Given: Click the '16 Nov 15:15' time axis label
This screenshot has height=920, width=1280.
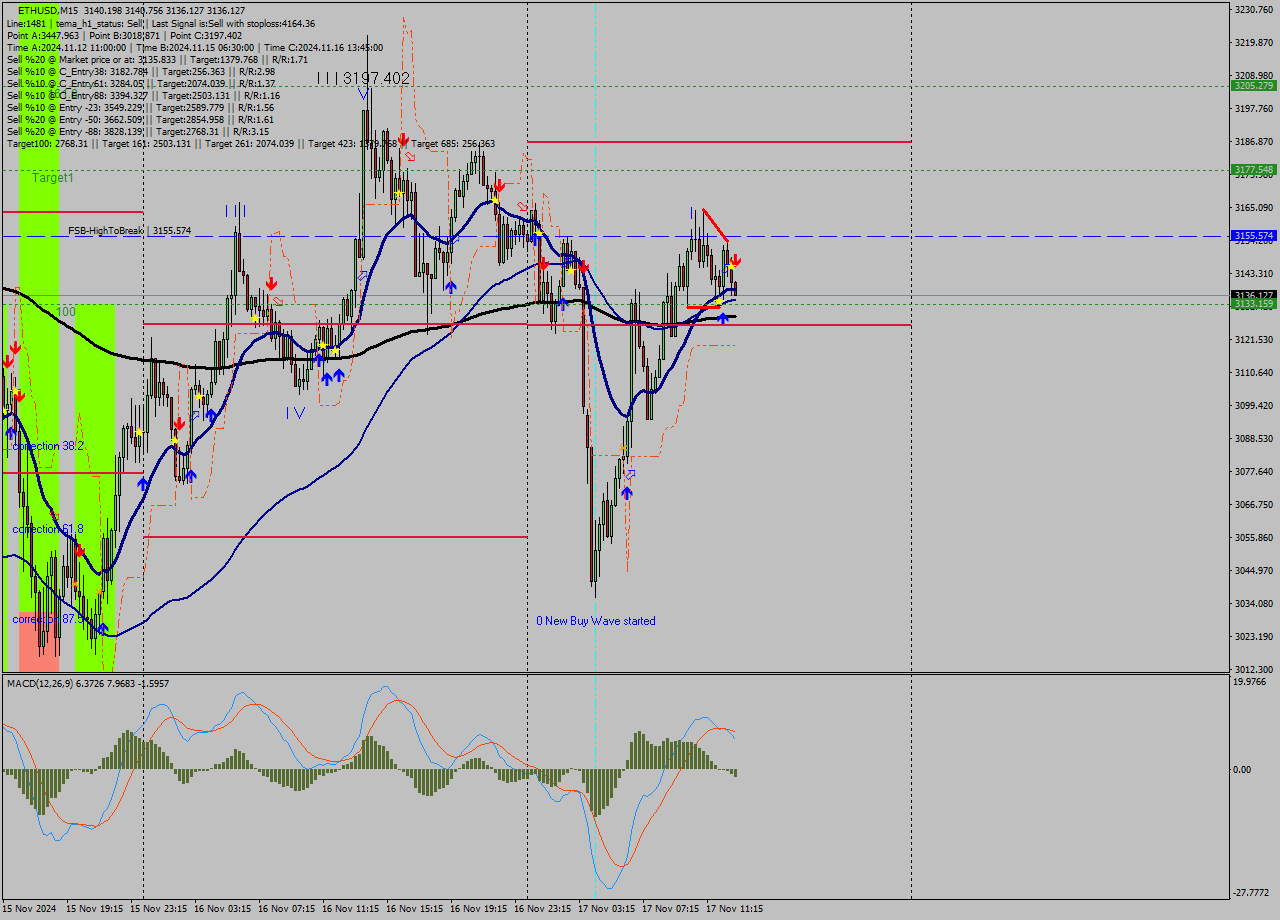Looking at the screenshot, I should [x=415, y=909].
